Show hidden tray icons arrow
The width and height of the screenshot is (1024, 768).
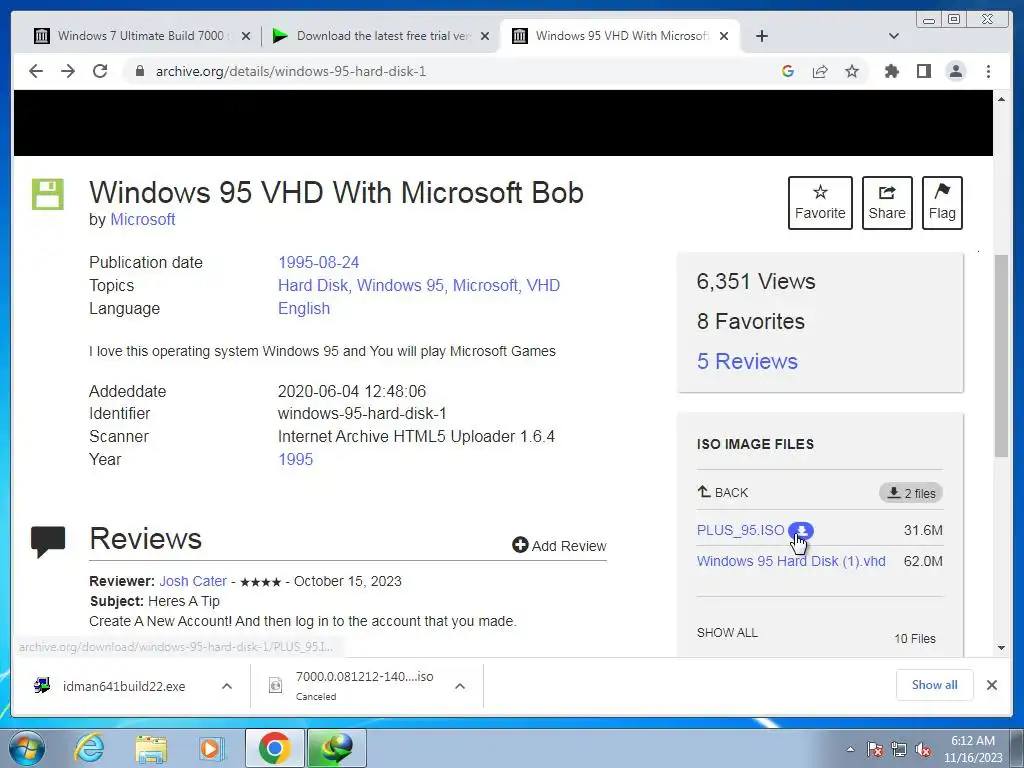click(x=850, y=749)
